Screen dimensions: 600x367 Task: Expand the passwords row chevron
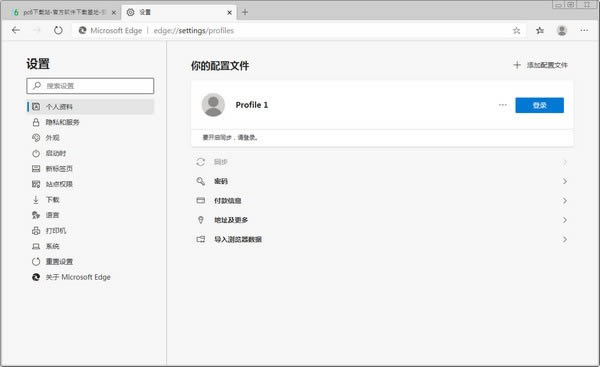[564, 181]
